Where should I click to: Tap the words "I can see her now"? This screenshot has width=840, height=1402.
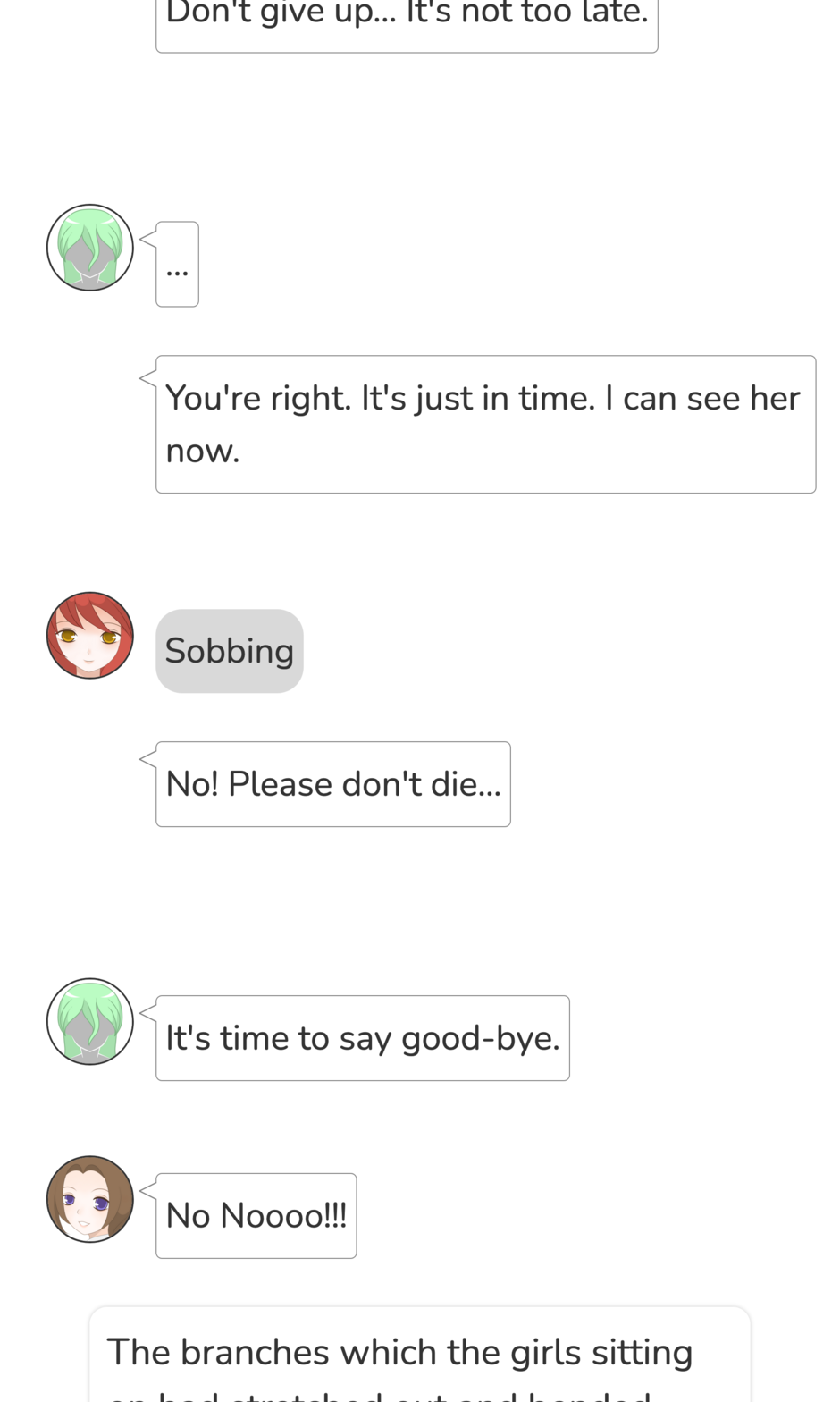click(x=483, y=424)
